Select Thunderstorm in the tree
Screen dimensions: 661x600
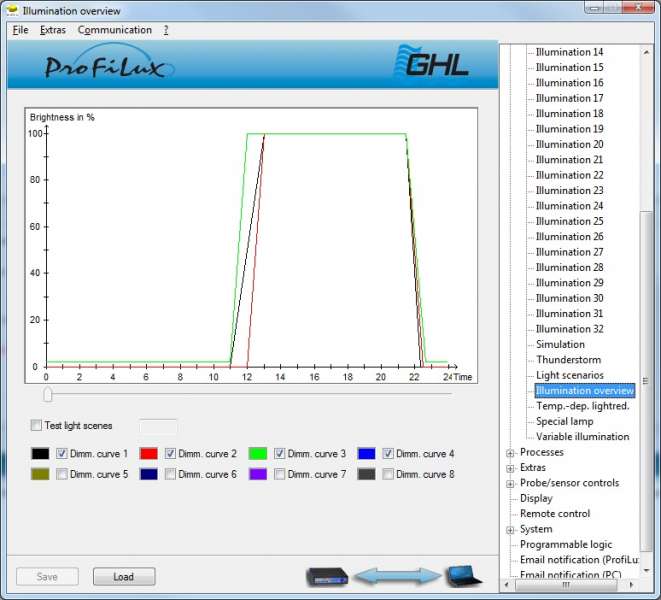point(568,360)
